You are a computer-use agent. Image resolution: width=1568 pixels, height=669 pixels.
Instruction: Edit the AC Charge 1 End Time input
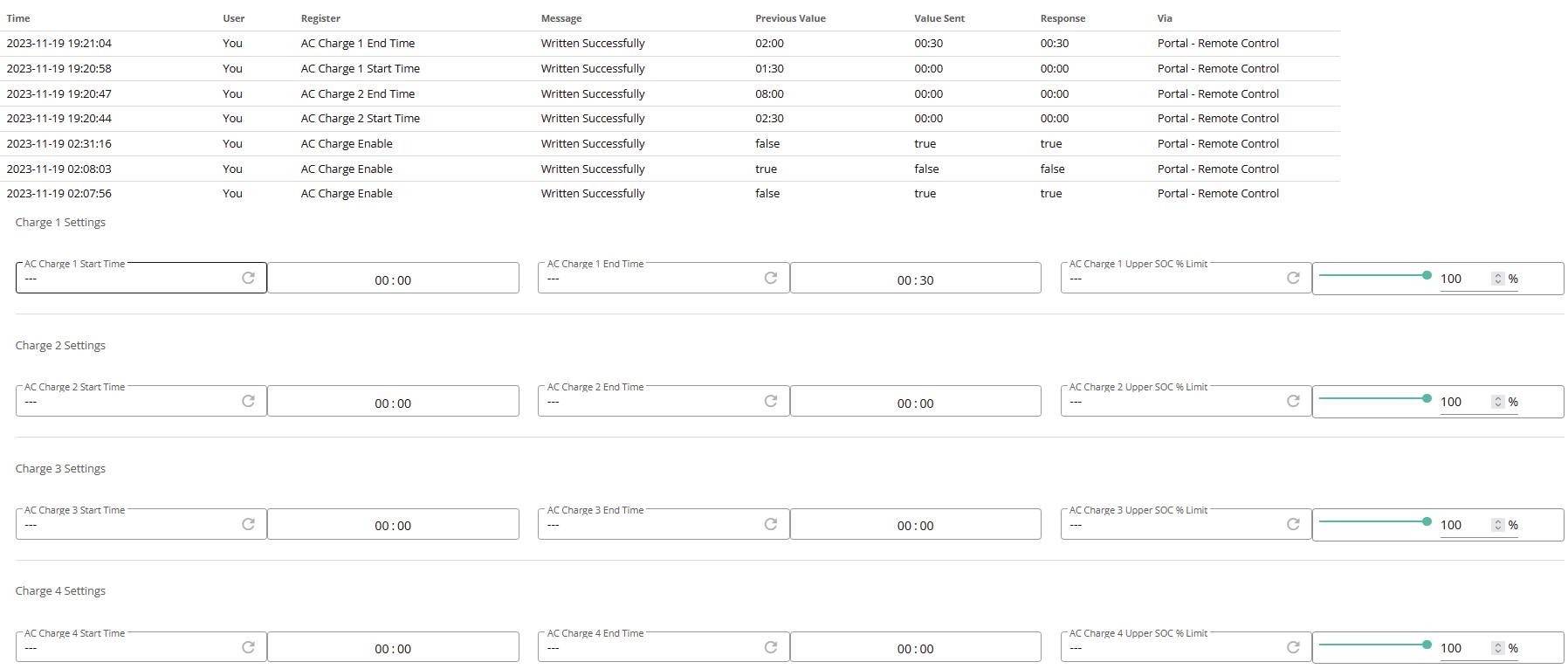coord(915,279)
